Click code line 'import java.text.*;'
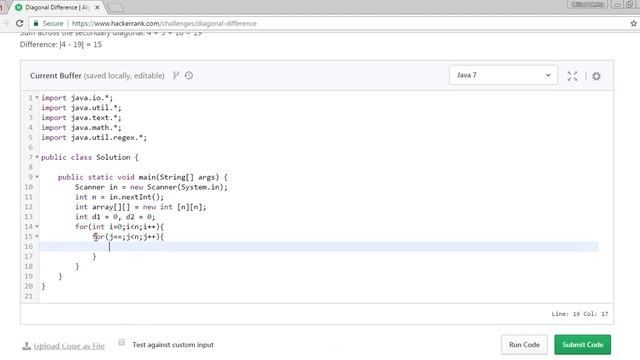640x360 pixels. (81, 118)
